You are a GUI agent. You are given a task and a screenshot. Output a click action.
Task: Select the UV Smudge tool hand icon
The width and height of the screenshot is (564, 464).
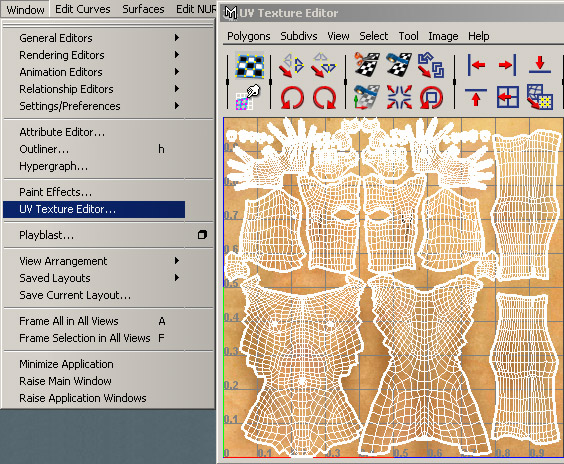click(x=247, y=97)
